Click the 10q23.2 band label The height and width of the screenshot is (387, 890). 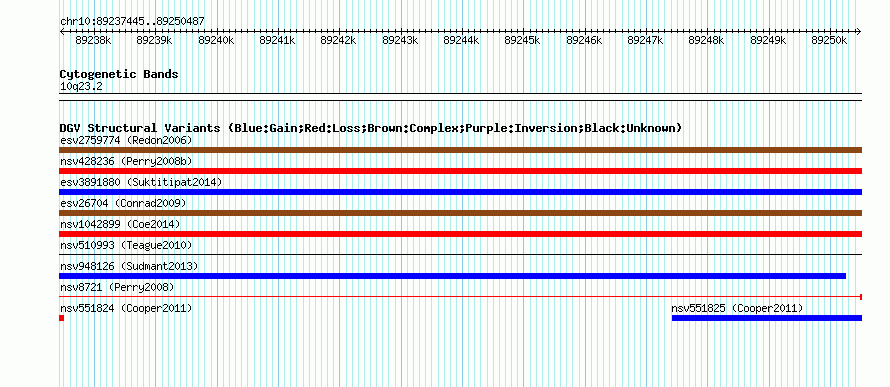[x=81, y=86]
